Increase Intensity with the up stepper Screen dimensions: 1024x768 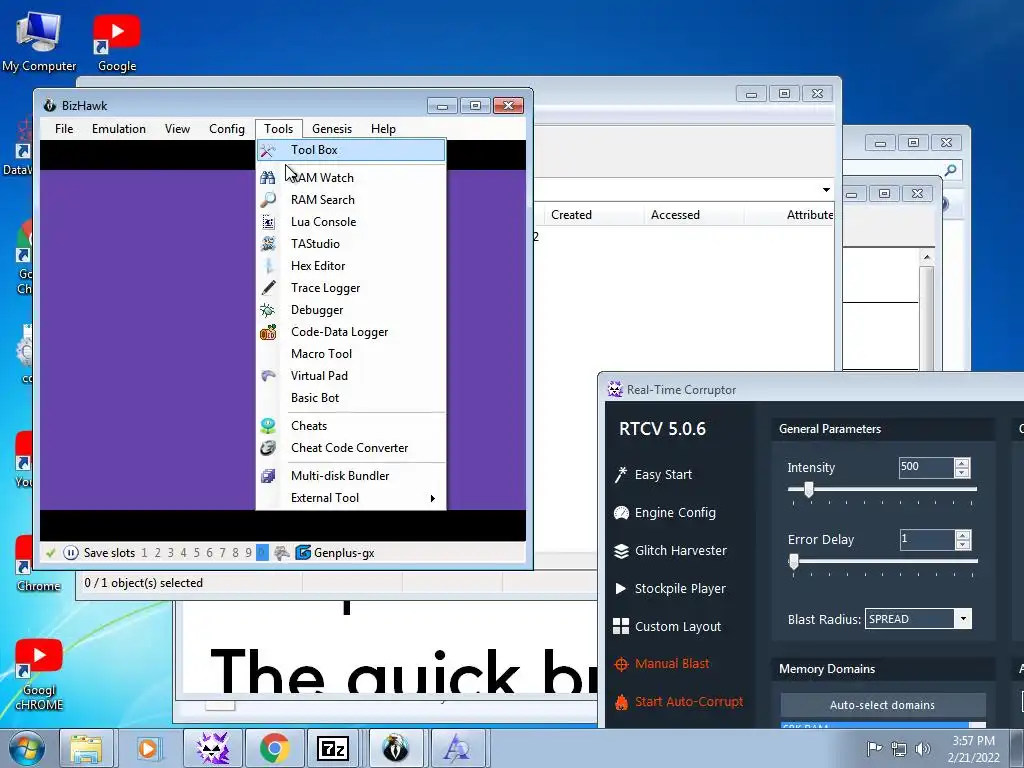click(x=961, y=462)
